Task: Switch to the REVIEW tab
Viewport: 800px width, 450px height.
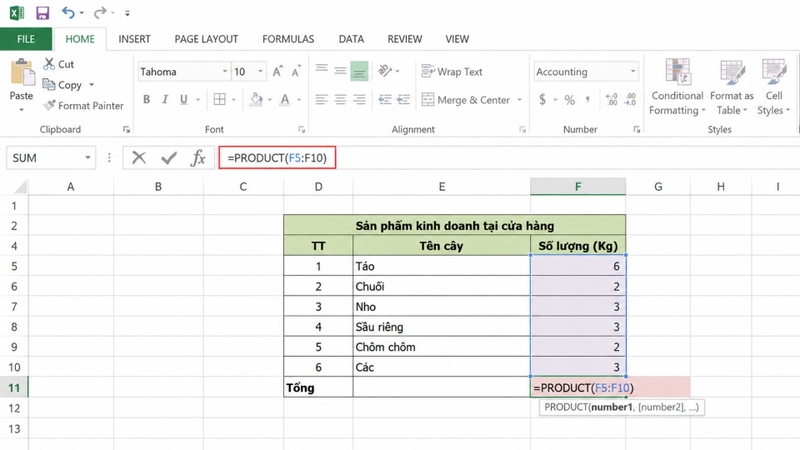Action: pyautogui.click(x=405, y=39)
